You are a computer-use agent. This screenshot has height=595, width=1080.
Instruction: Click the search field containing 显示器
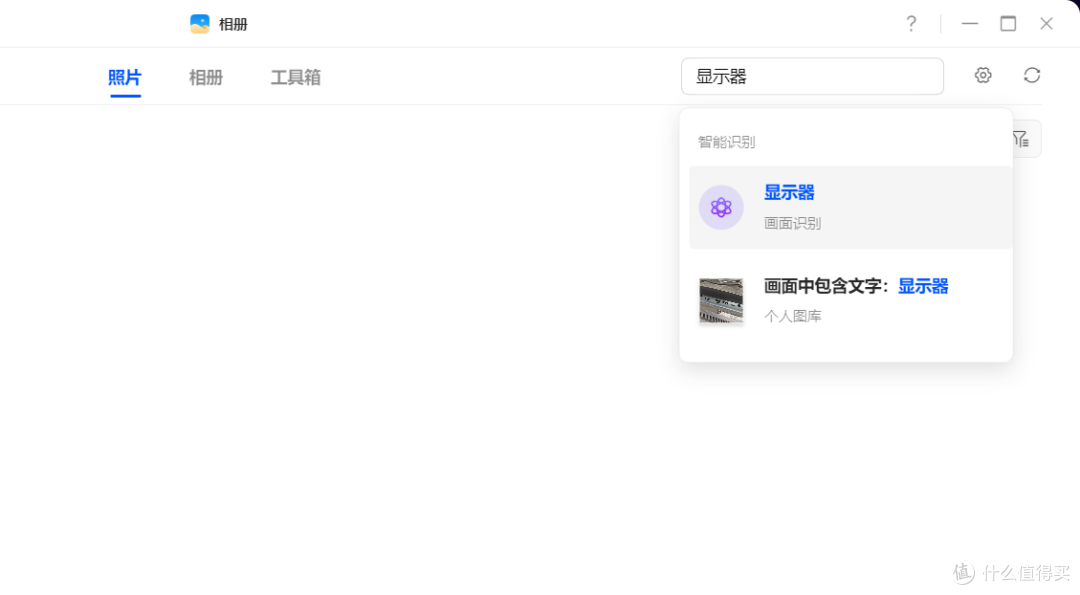point(812,76)
